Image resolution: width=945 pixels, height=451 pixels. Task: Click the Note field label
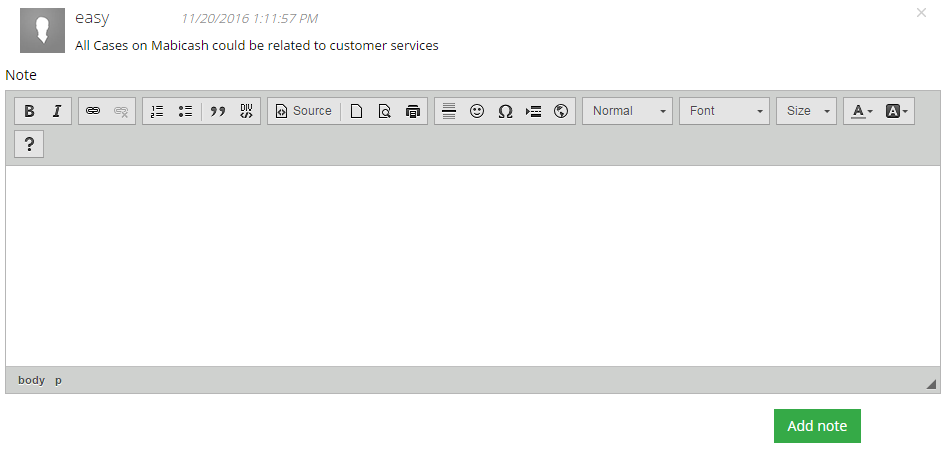pos(21,75)
